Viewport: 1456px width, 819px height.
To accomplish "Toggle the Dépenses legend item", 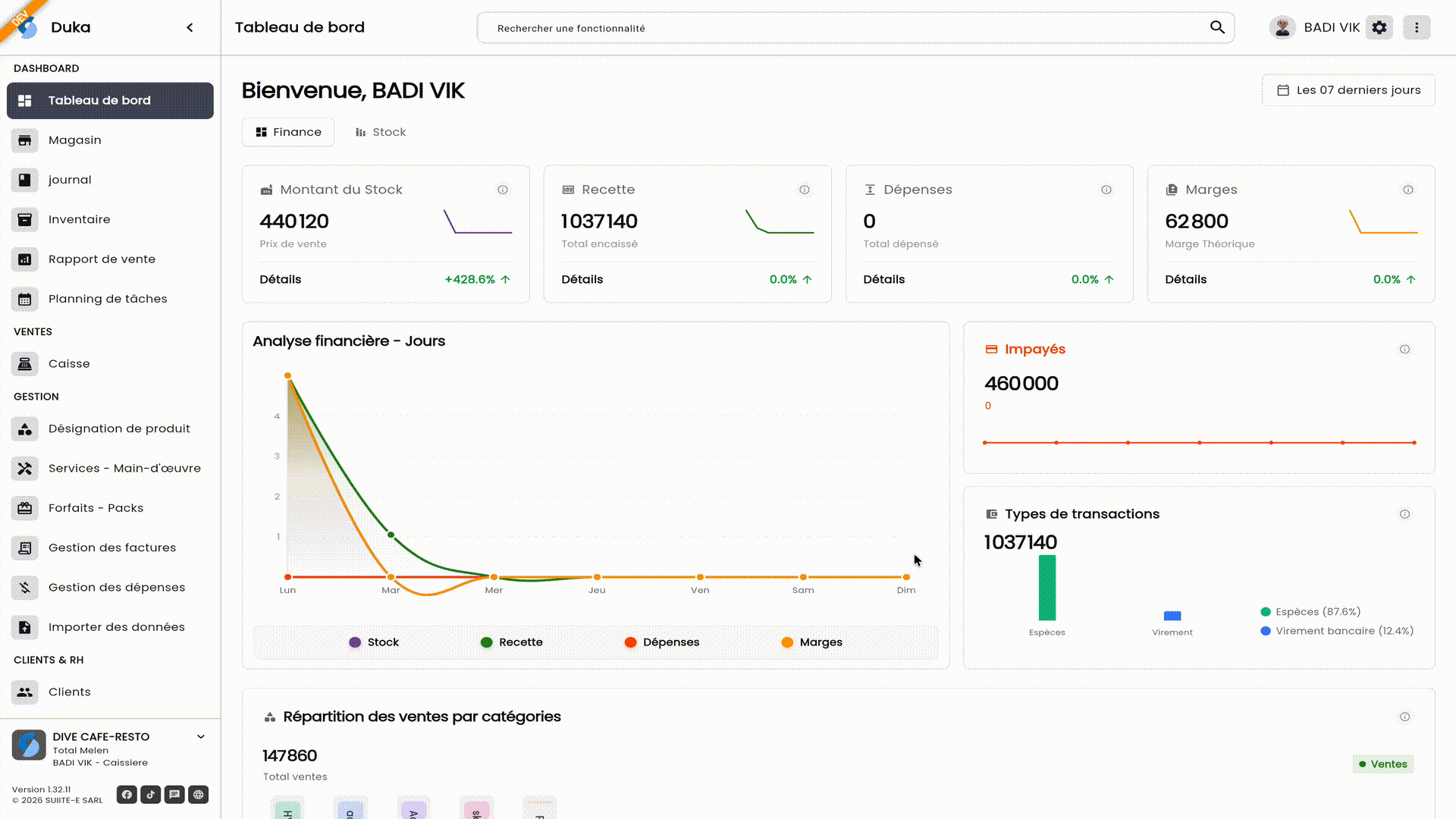I will (662, 642).
